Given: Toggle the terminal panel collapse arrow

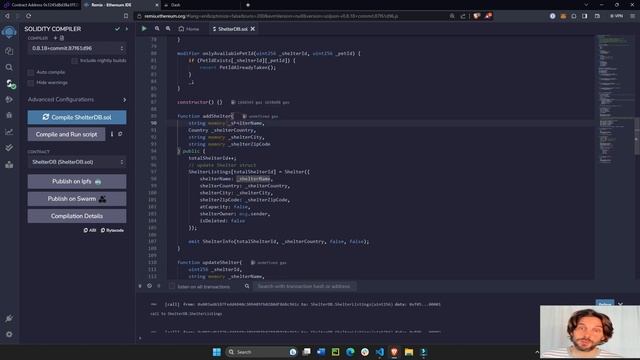Looking at the screenshot, I should 140,286.
